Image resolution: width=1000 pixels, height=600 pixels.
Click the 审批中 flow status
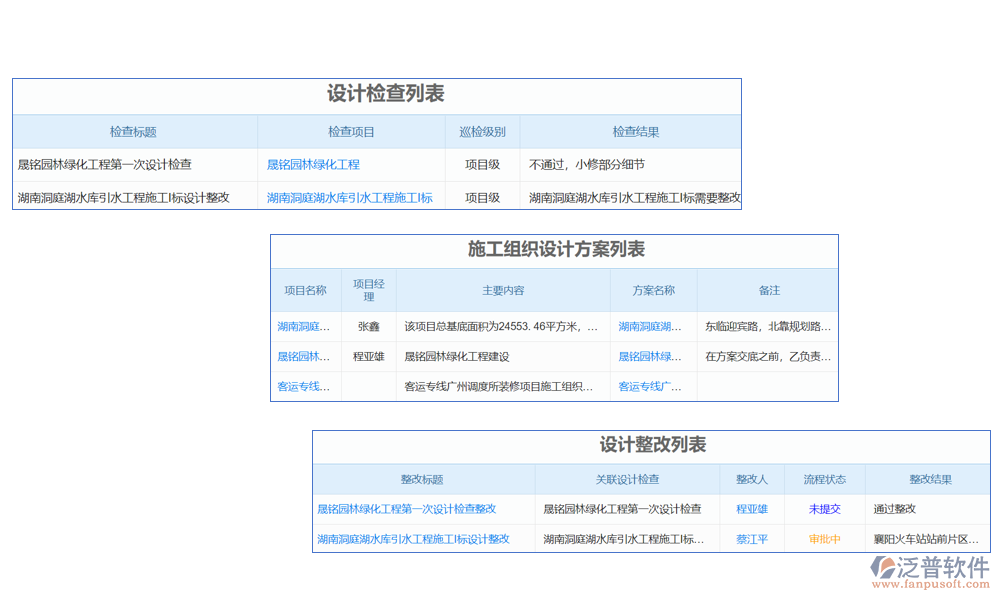(825, 539)
